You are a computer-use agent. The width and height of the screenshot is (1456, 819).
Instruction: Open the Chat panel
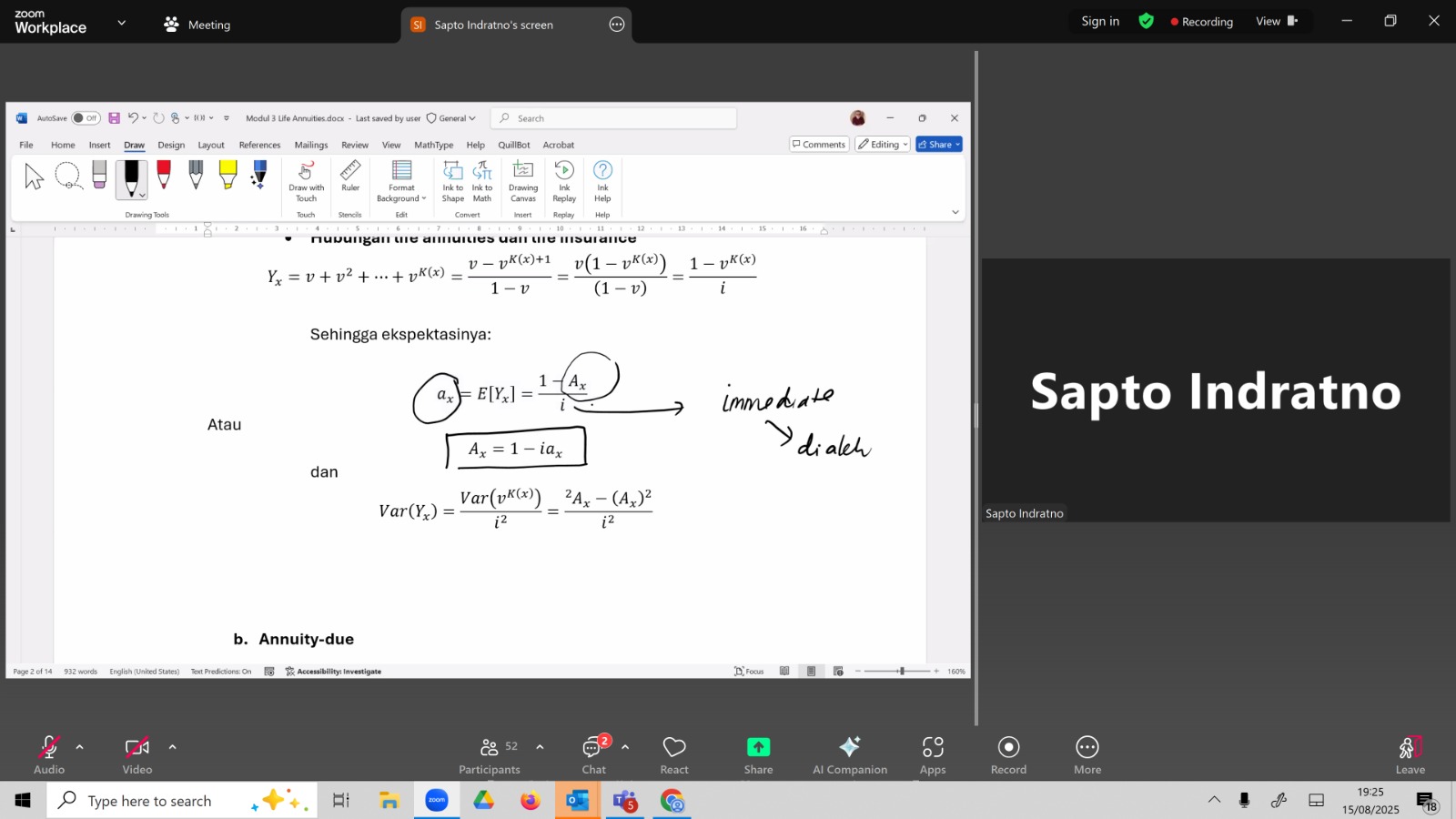tap(594, 748)
